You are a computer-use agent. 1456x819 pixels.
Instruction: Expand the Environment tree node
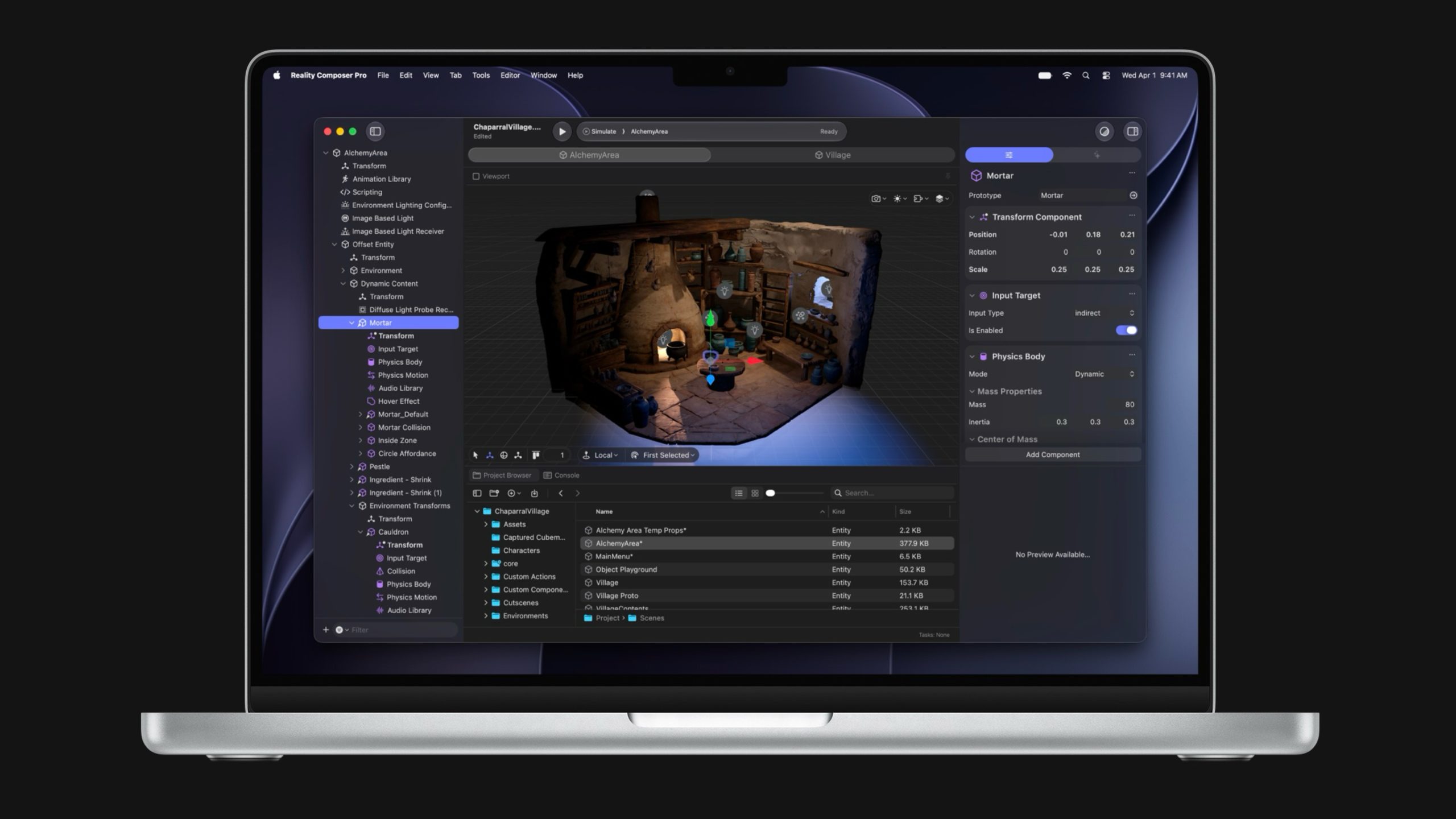(343, 271)
